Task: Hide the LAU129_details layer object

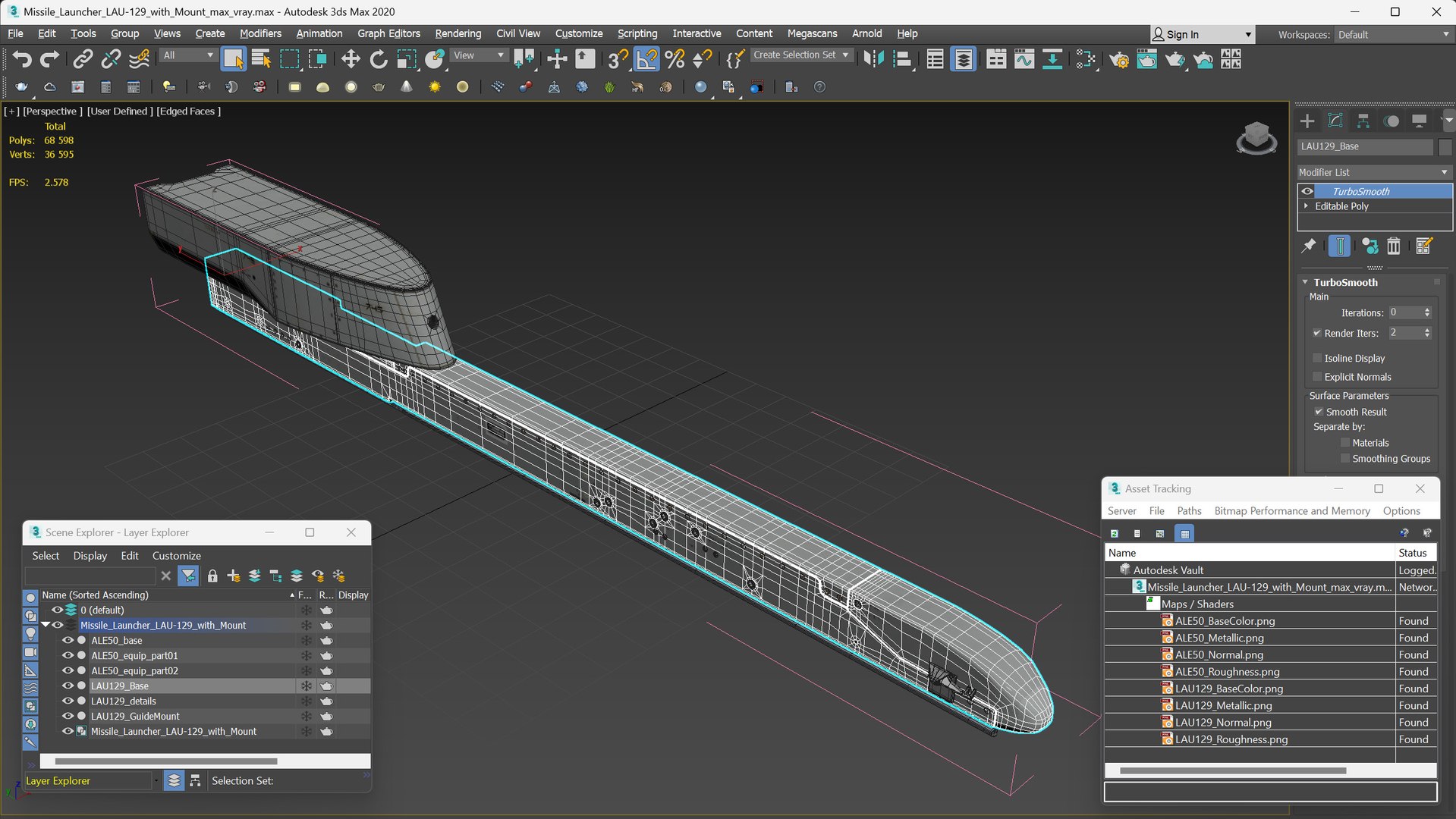Action: click(x=68, y=701)
